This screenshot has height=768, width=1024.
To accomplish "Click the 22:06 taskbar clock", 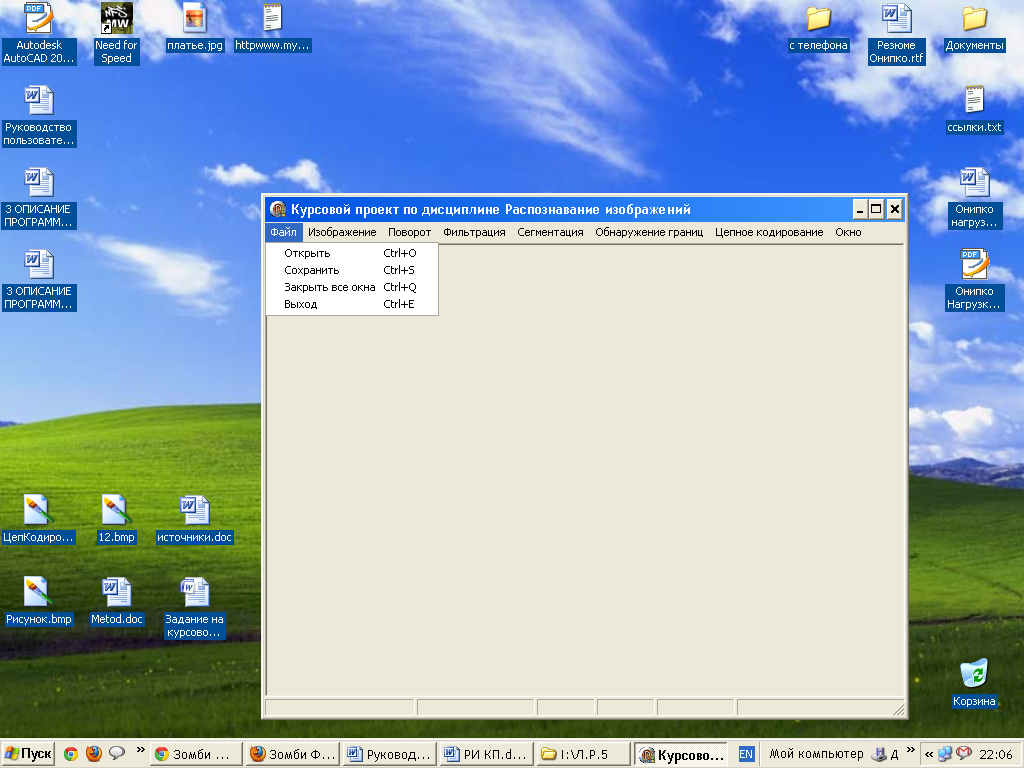I will 996,754.
